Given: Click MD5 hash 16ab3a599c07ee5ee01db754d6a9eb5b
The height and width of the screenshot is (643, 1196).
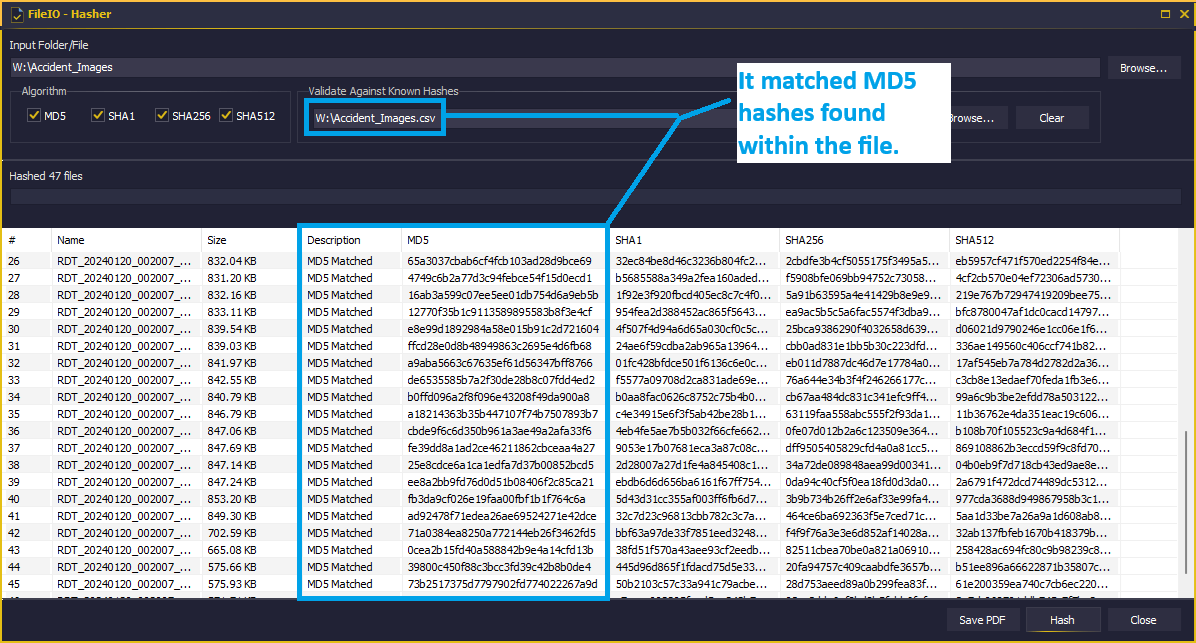Looking at the screenshot, I should pyautogui.click(x=503, y=294).
